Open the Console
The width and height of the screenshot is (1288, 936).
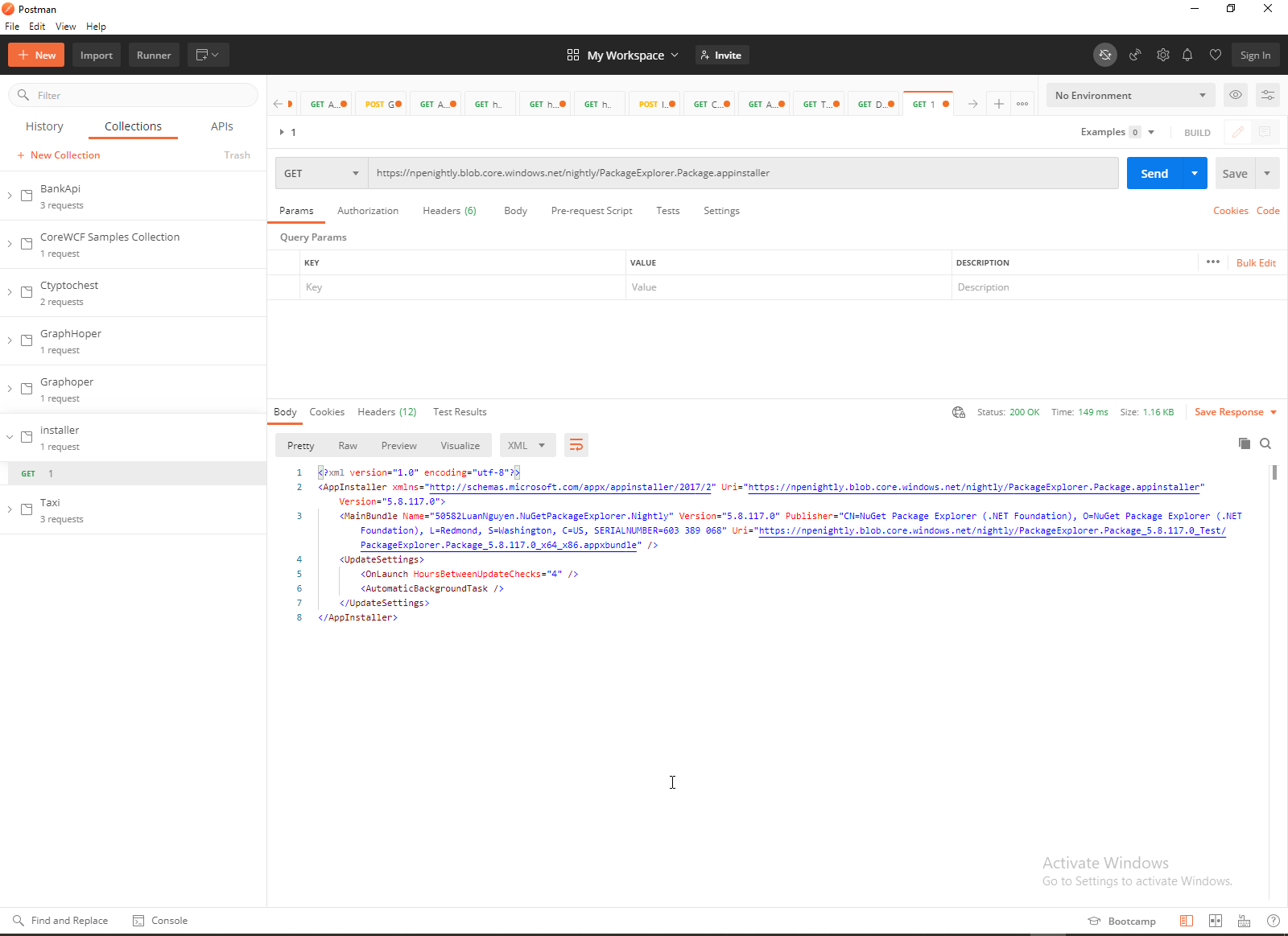click(x=160, y=921)
